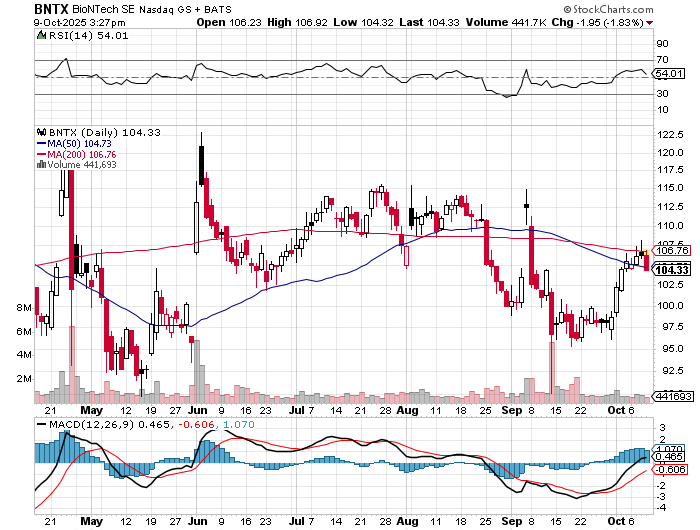Click the Nasdaq GS + BATS exchange label
The image size is (700, 530).
[186, 9]
